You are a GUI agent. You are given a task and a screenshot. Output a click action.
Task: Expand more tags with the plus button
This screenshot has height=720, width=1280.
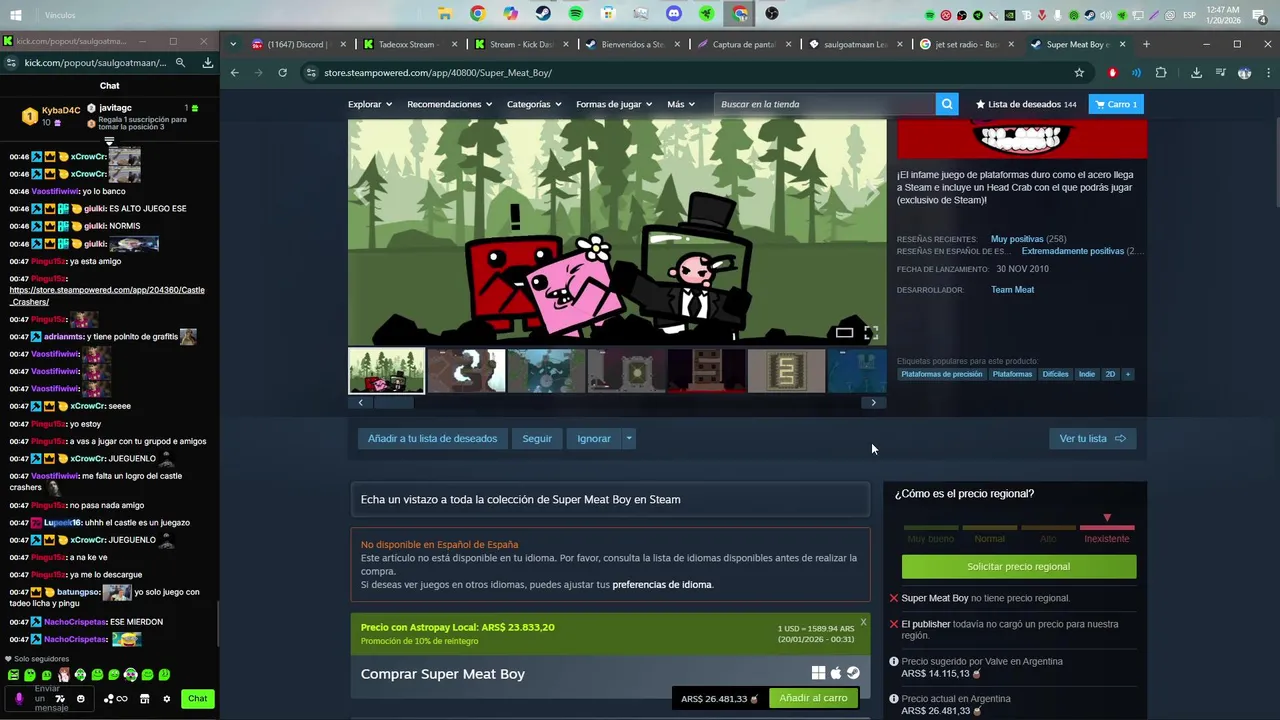click(x=1127, y=374)
